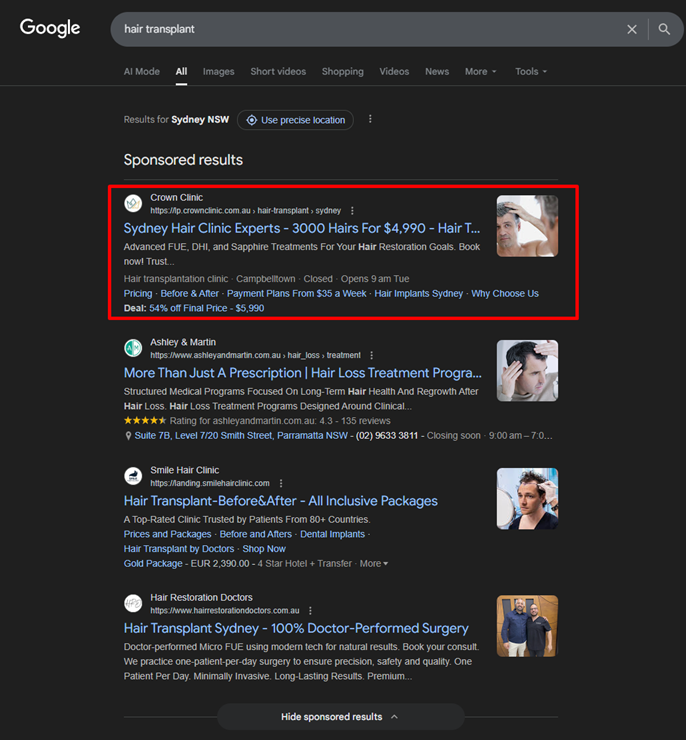Click the Google logo
This screenshot has width=686, height=740.
pos(50,29)
